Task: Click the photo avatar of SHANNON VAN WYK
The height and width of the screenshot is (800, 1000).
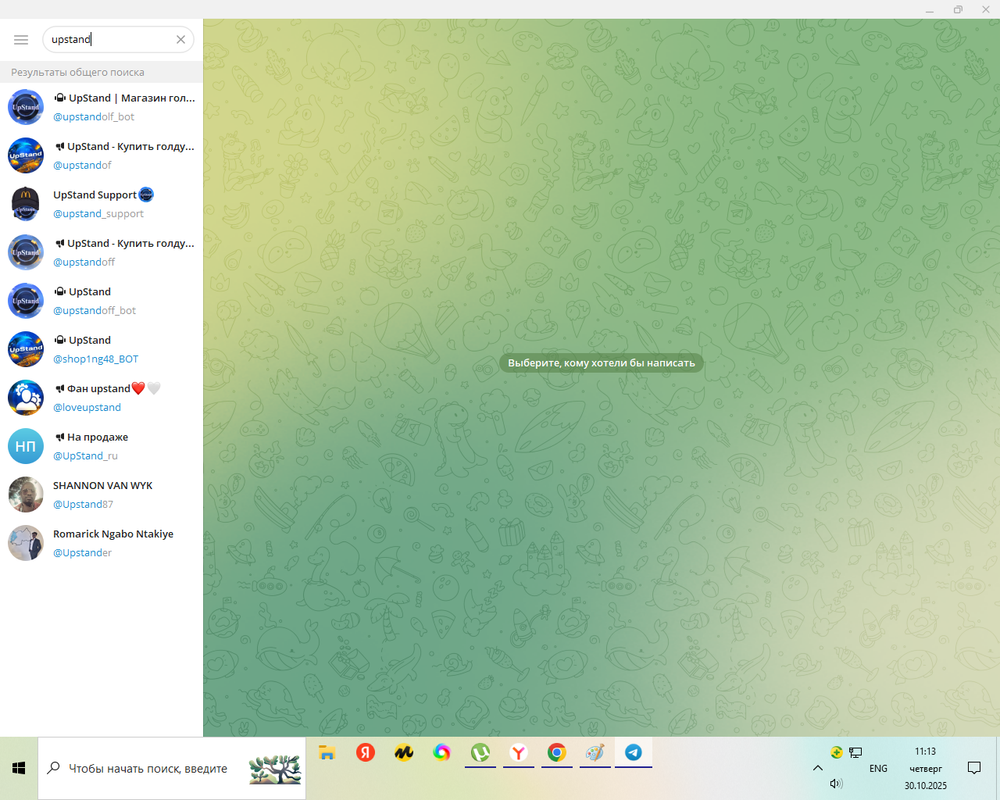Action: coord(26,495)
